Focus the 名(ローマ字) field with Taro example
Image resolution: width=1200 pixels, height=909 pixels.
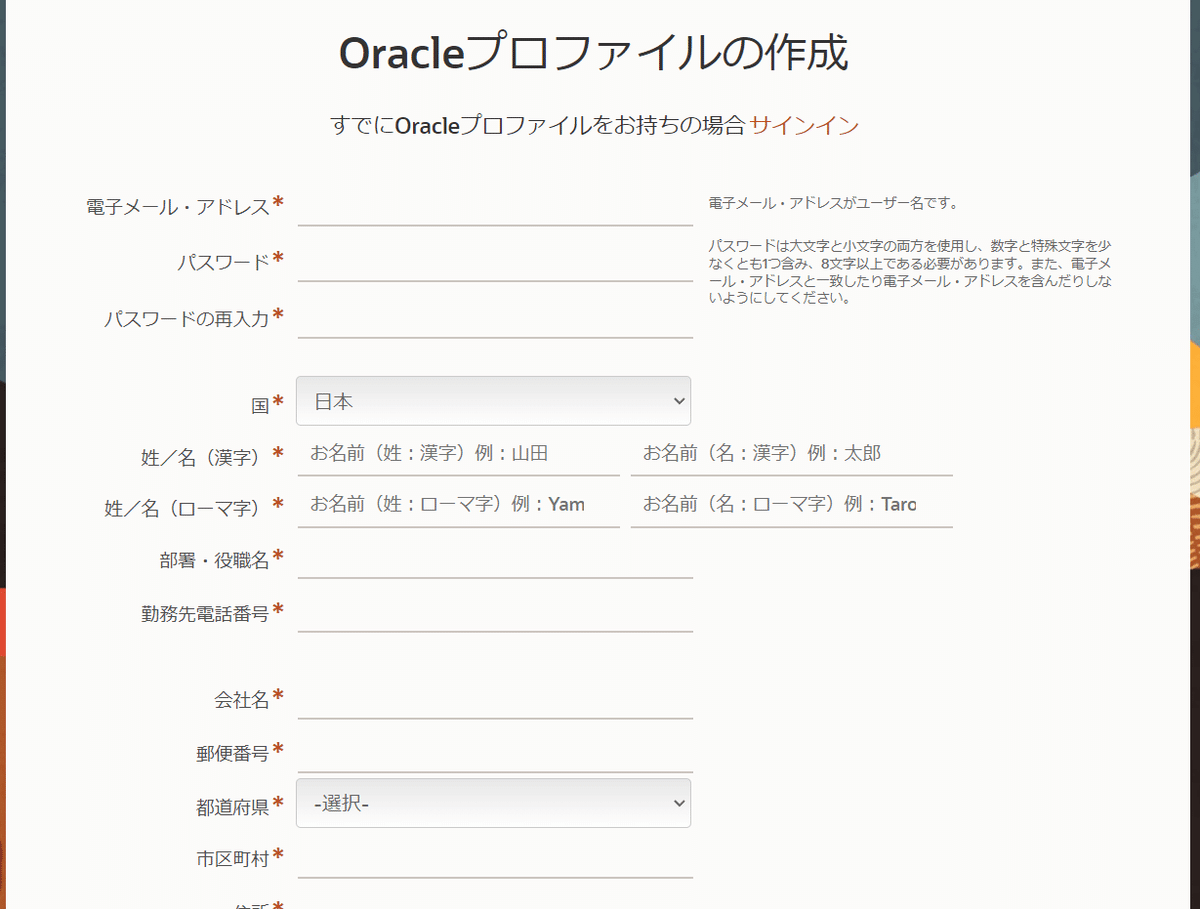point(791,505)
